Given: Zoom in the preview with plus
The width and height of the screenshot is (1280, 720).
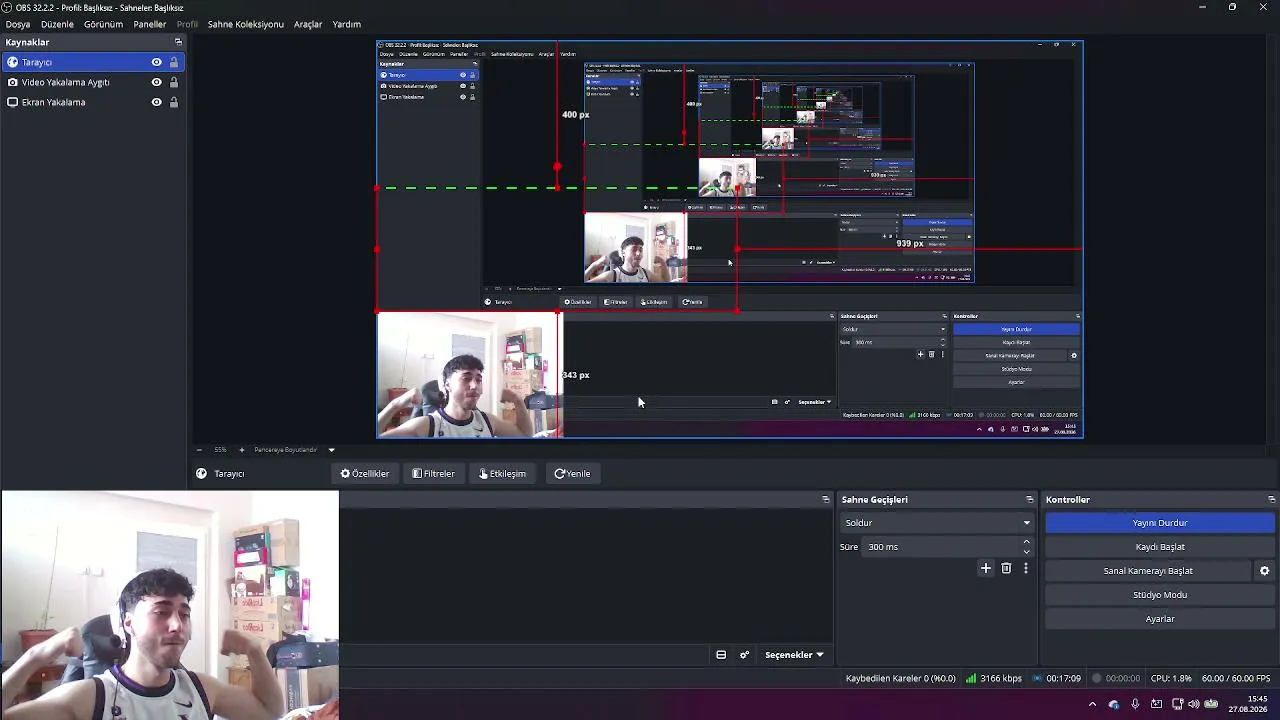Looking at the screenshot, I should tap(241, 450).
